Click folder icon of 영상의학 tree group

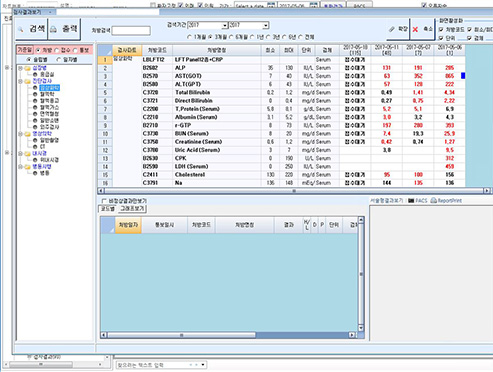click(x=27, y=134)
